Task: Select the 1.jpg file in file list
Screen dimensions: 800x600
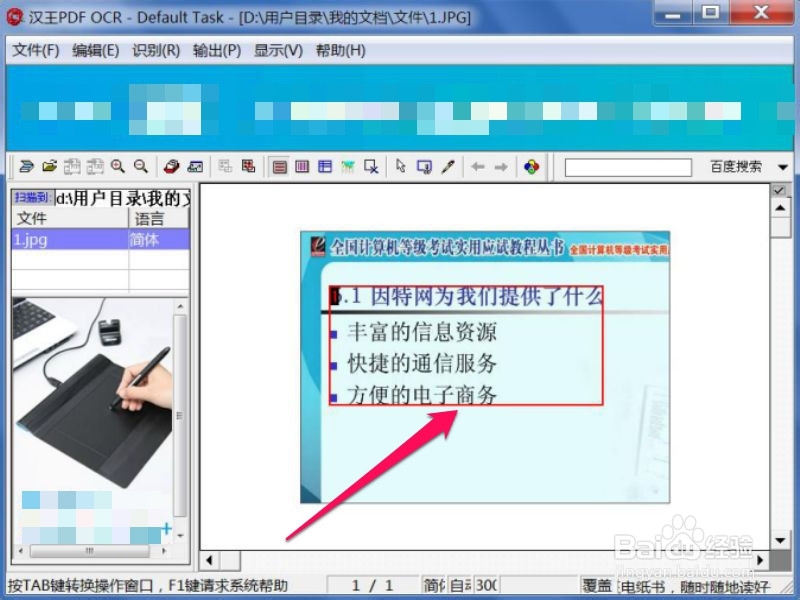Action: (30, 240)
